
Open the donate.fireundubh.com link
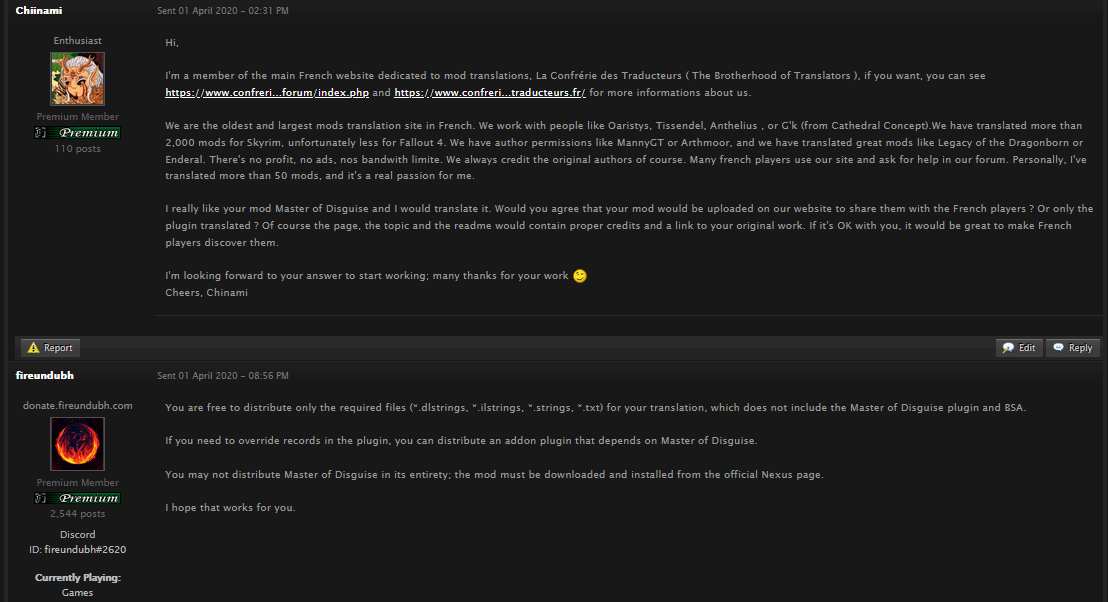(x=77, y=405)
